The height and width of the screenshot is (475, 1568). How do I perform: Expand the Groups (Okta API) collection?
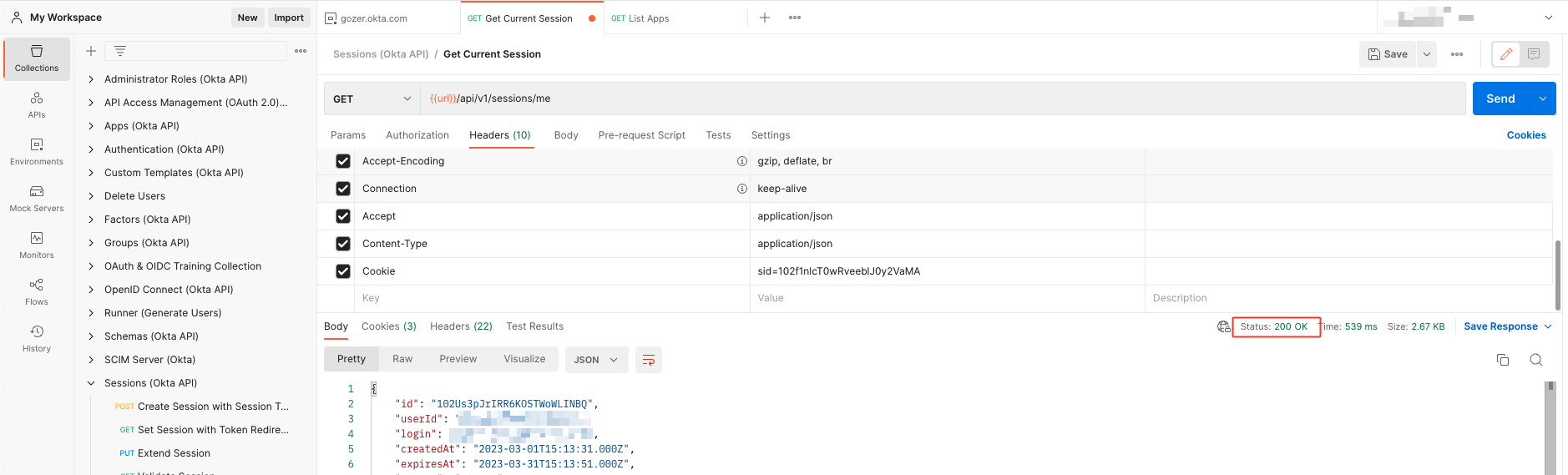[91, 243]
